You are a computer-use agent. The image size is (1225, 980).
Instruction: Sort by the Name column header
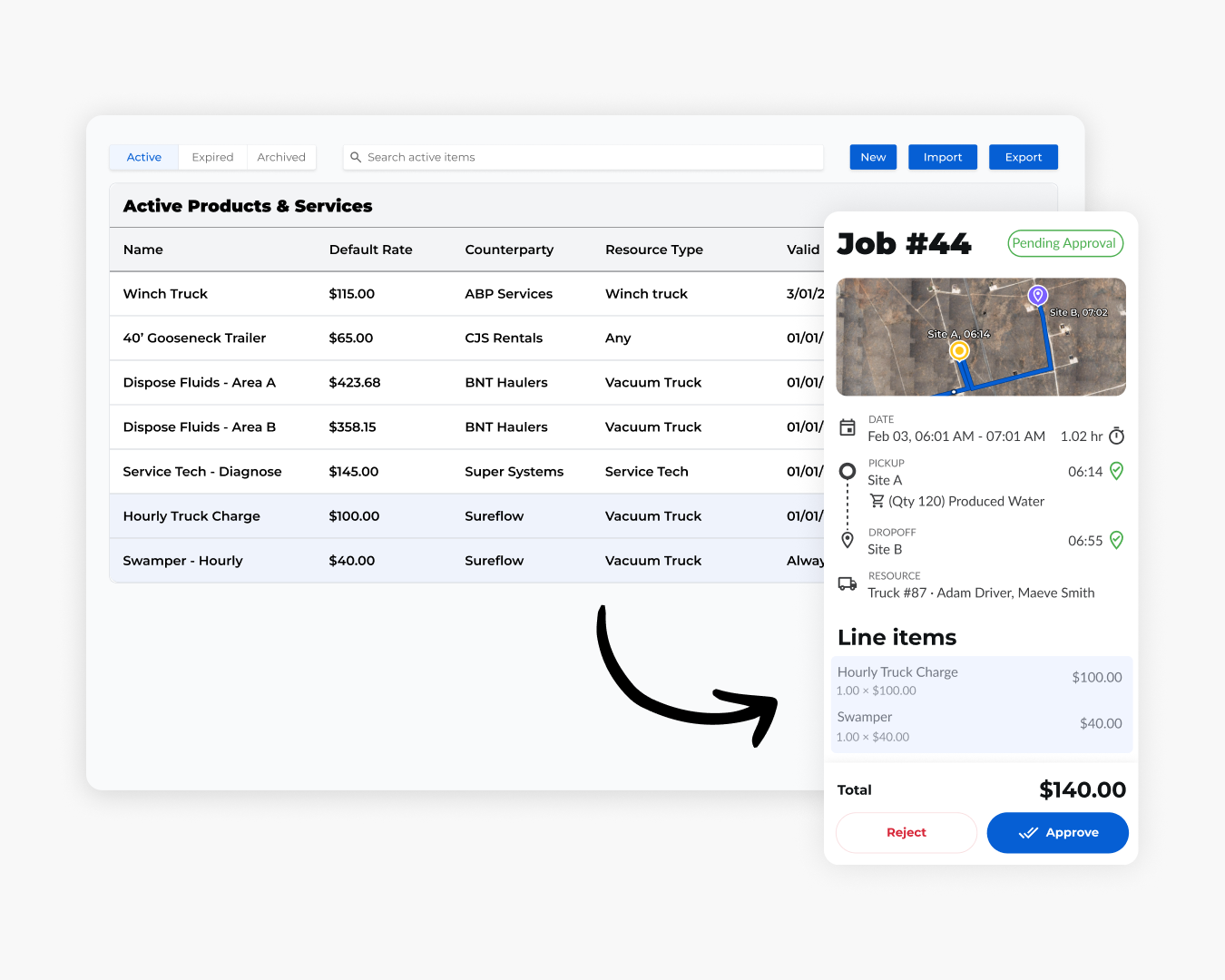click(x=143, y=250)
